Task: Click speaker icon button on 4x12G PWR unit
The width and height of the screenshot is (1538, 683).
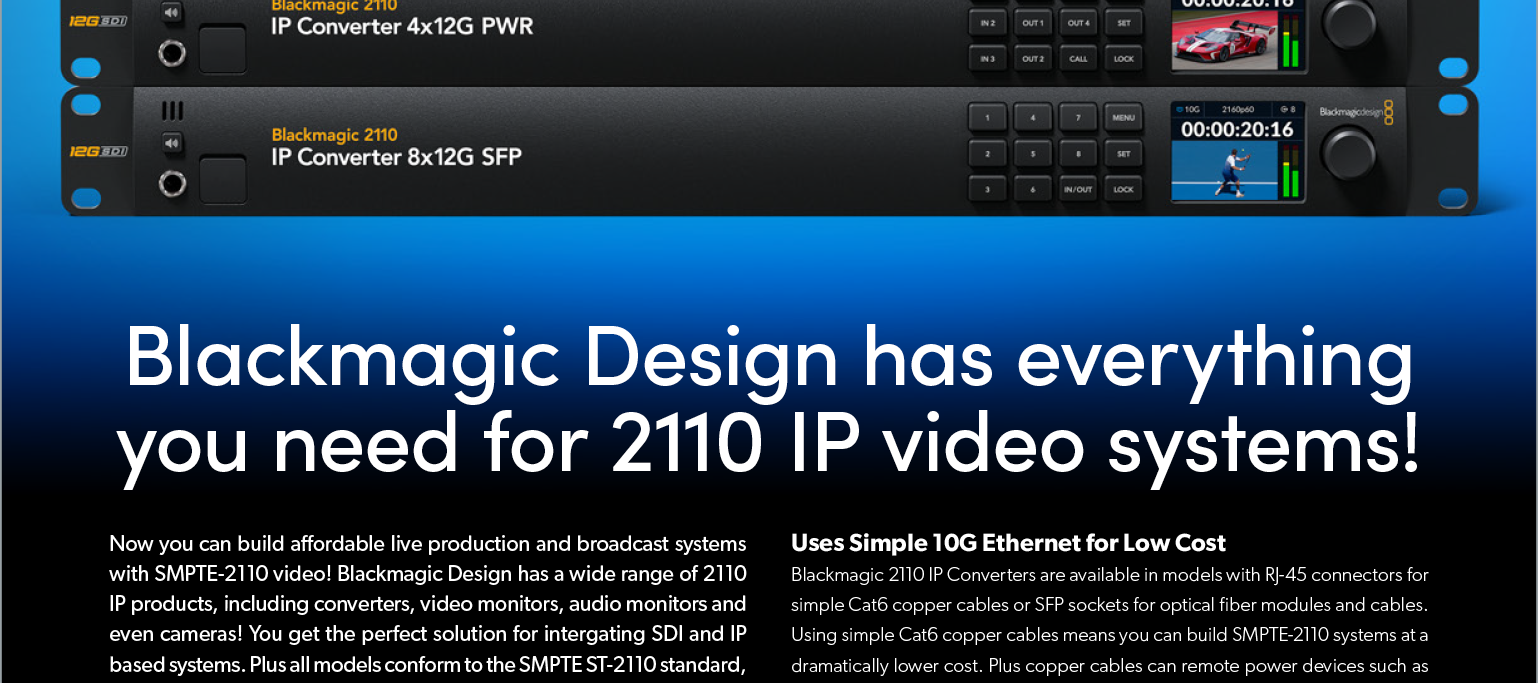Action: coord(173,13)
